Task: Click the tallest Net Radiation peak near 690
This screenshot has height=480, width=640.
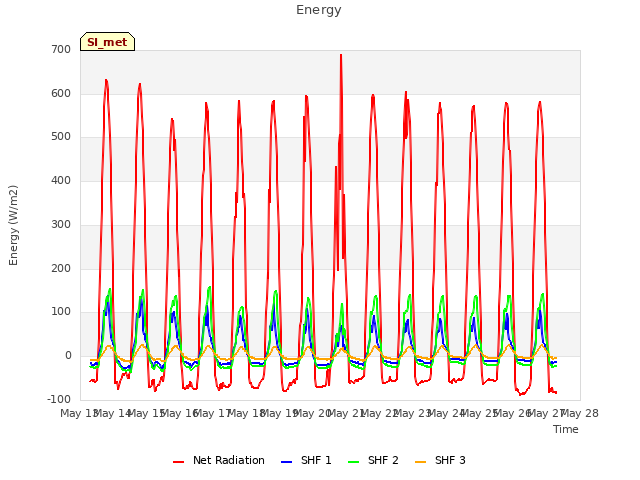Action: [x=341, y=55]
